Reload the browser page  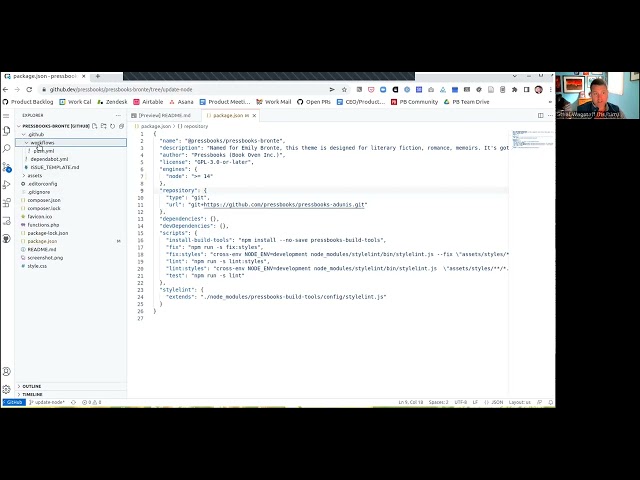coord(29,89)
